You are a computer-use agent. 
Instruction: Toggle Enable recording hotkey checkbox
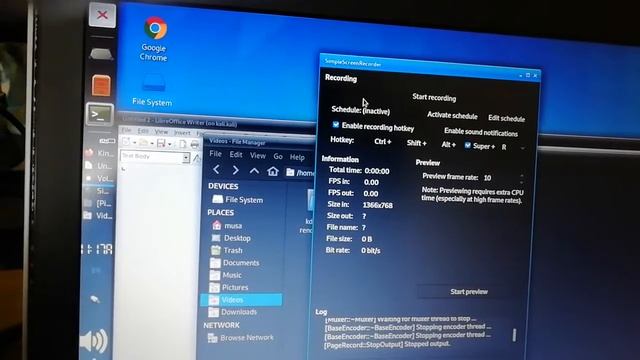point(336,124)
